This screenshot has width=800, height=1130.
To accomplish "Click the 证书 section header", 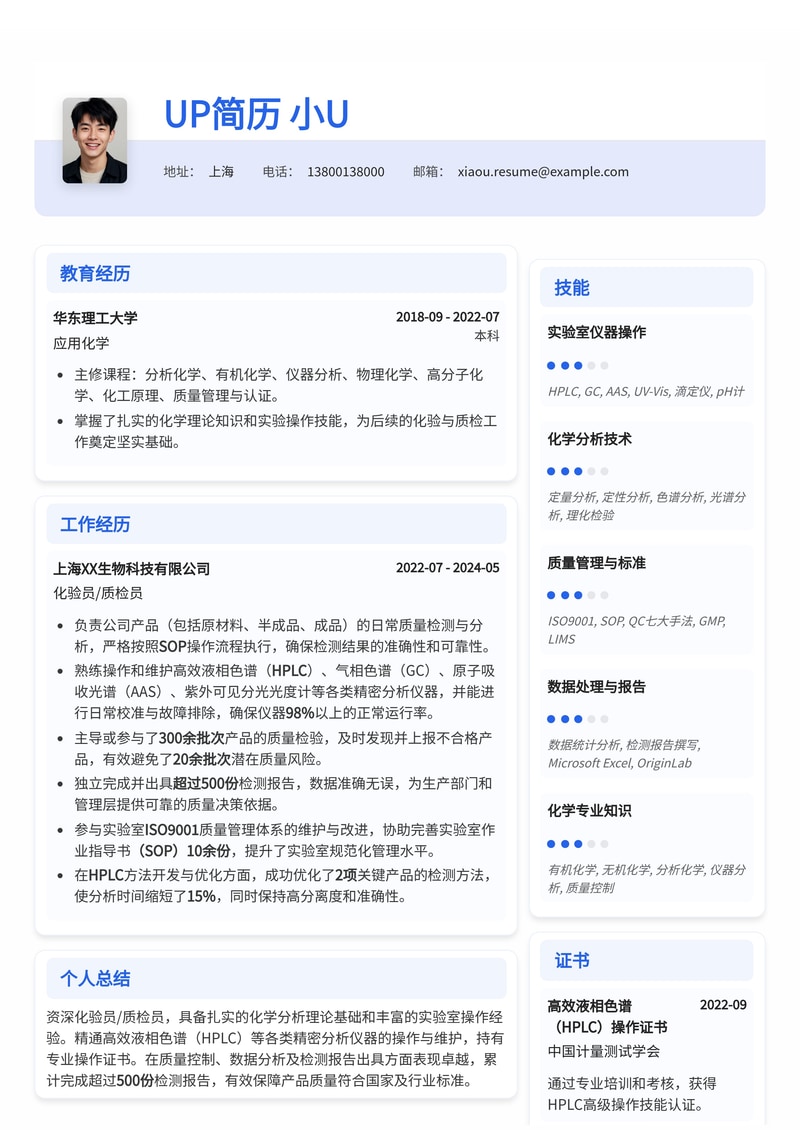I will 570,960.
